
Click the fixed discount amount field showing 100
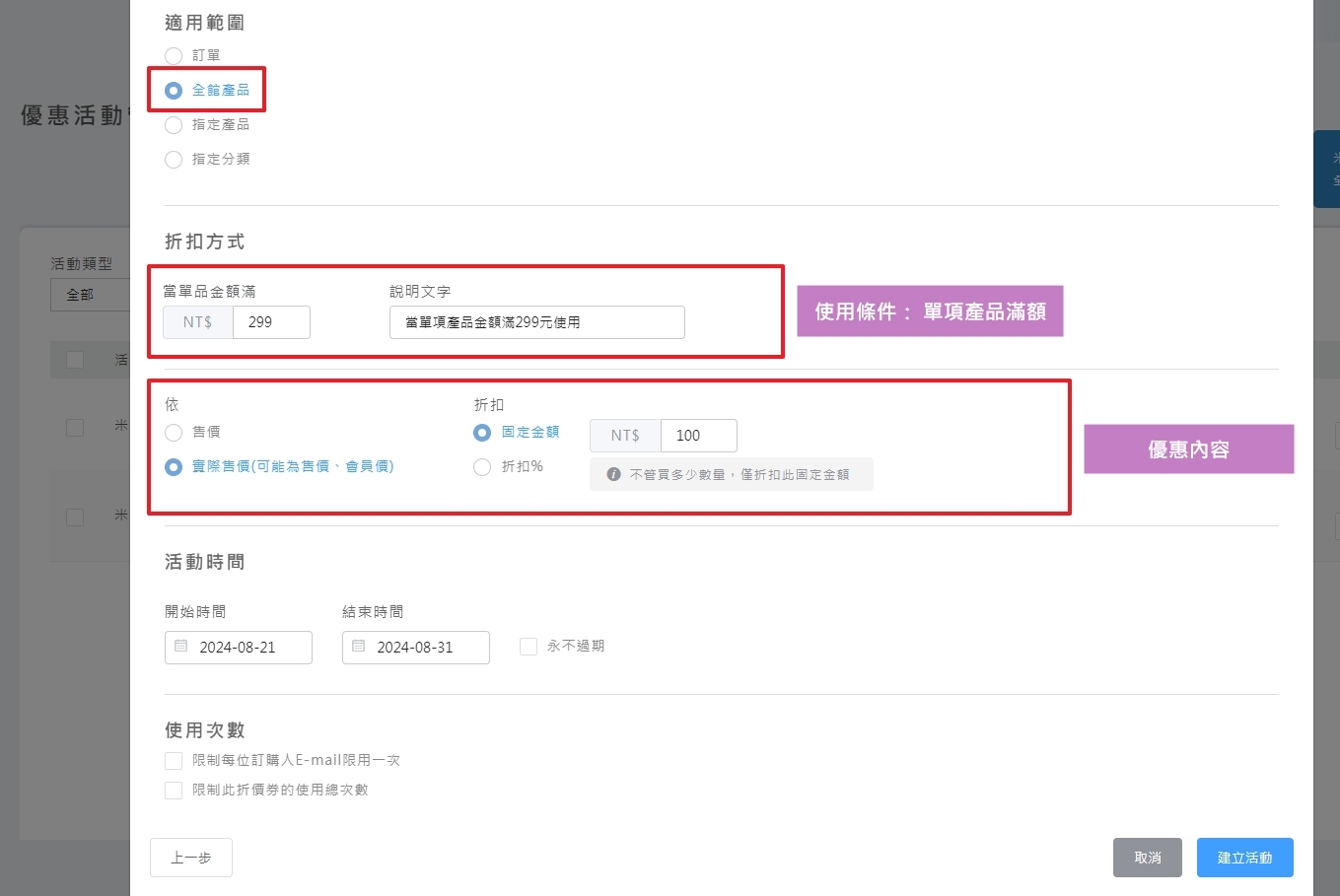click(x=698, y=435)
